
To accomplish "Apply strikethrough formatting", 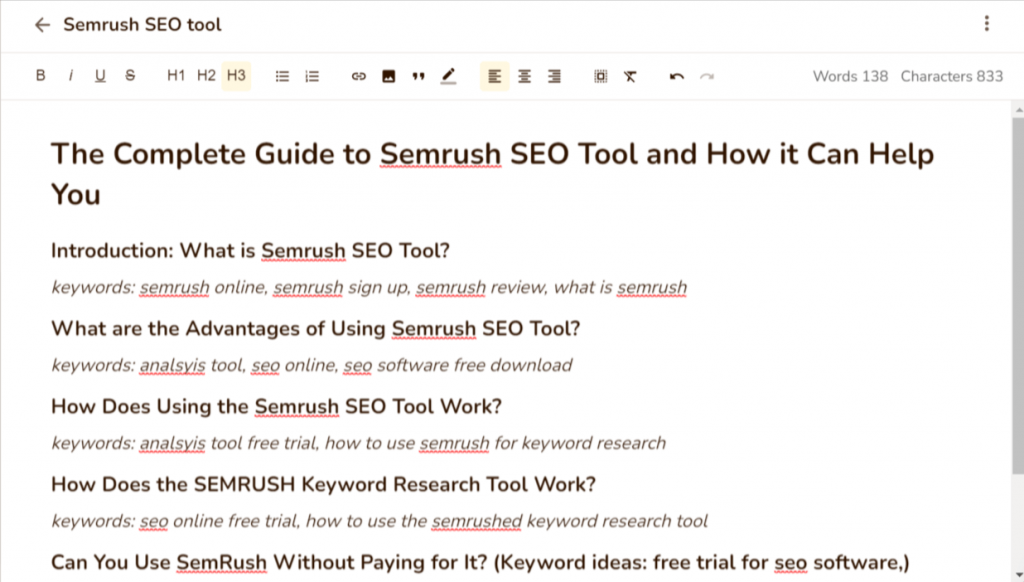I will pos(130,76).
